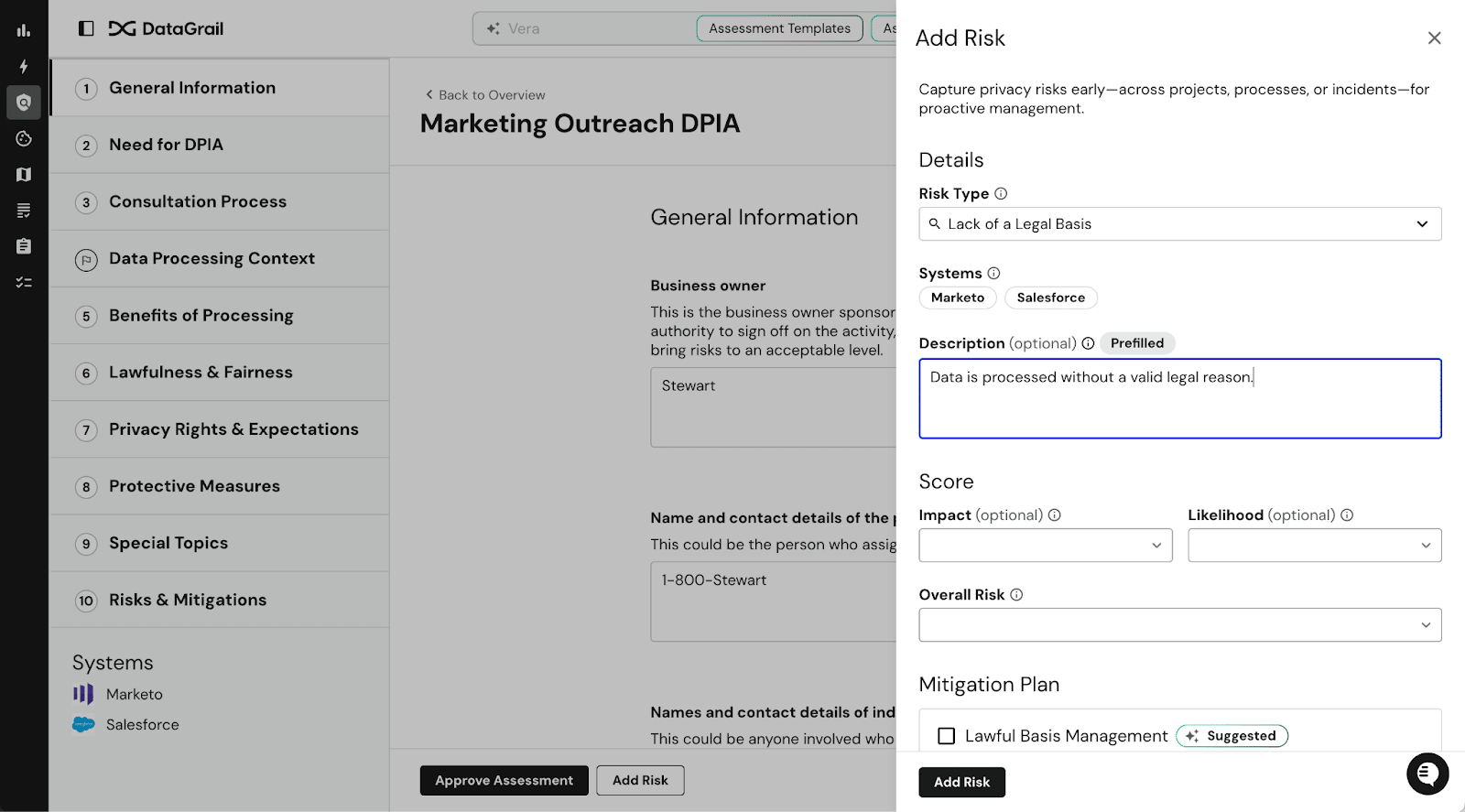Click the map sidebar icon

tap(24, 175)
